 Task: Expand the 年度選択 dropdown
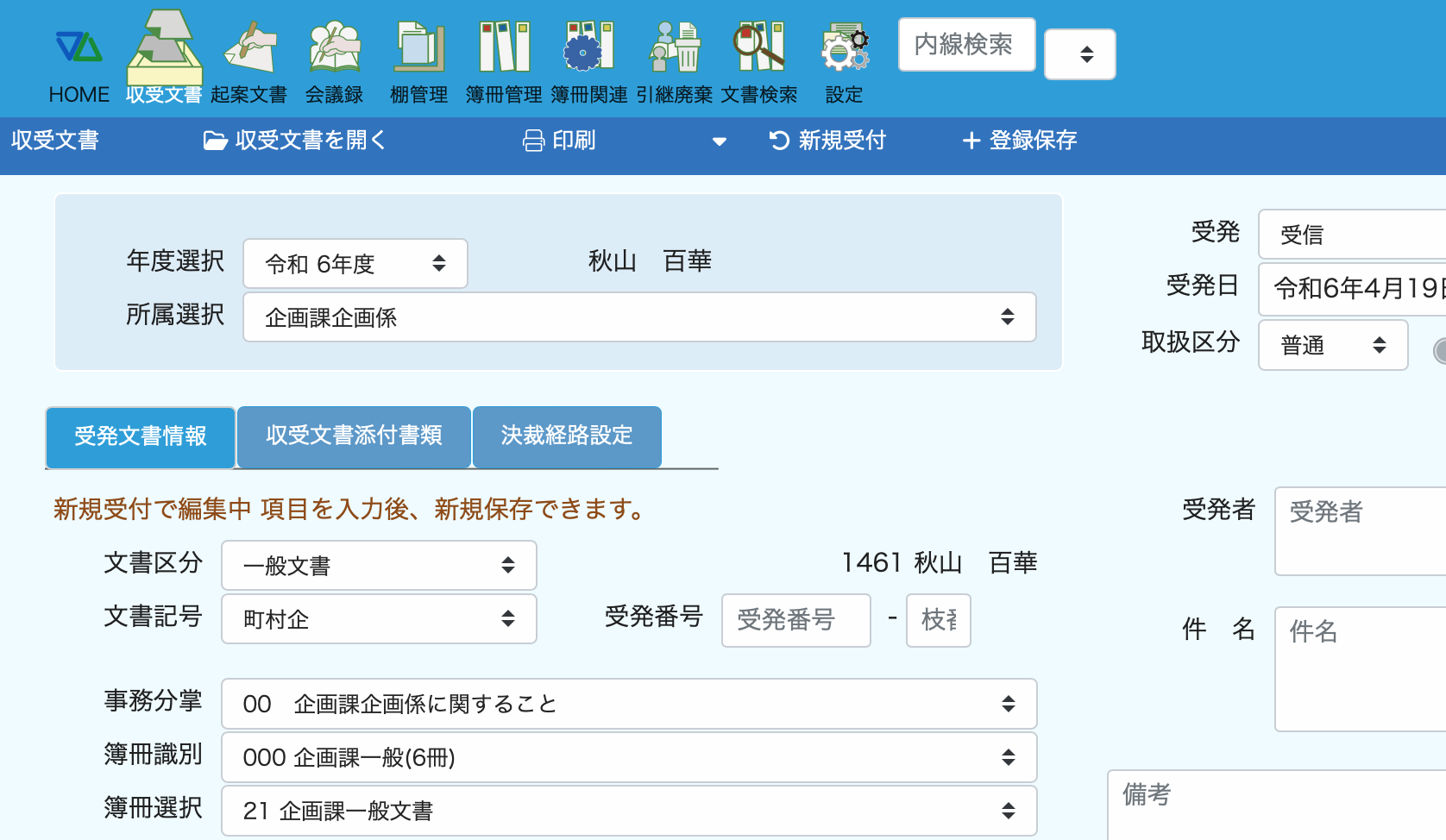tap(355, 264)
